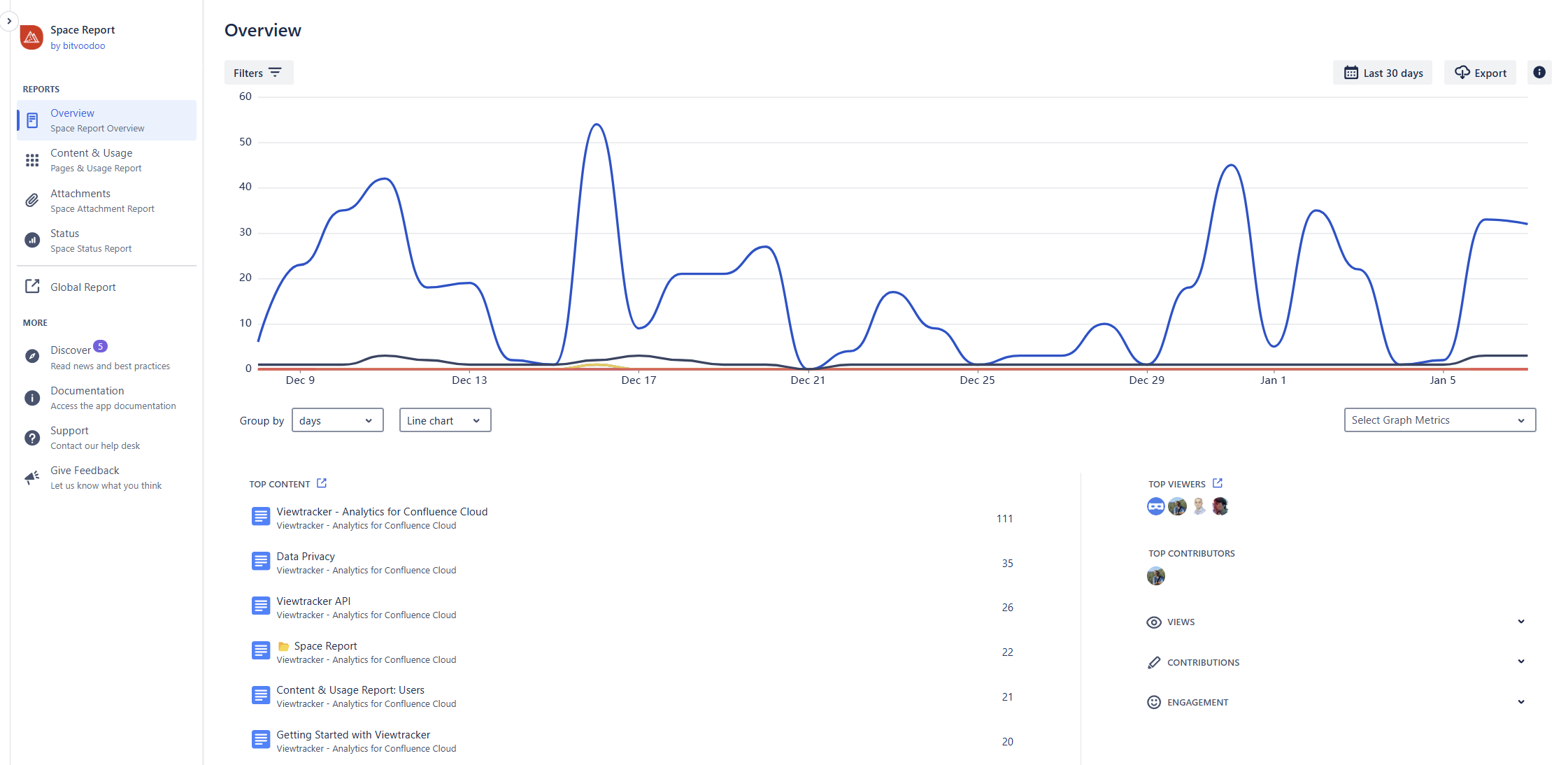Click the Status chart icon
The width and height of the screenshot is (1568, 765).
[32, 241]
